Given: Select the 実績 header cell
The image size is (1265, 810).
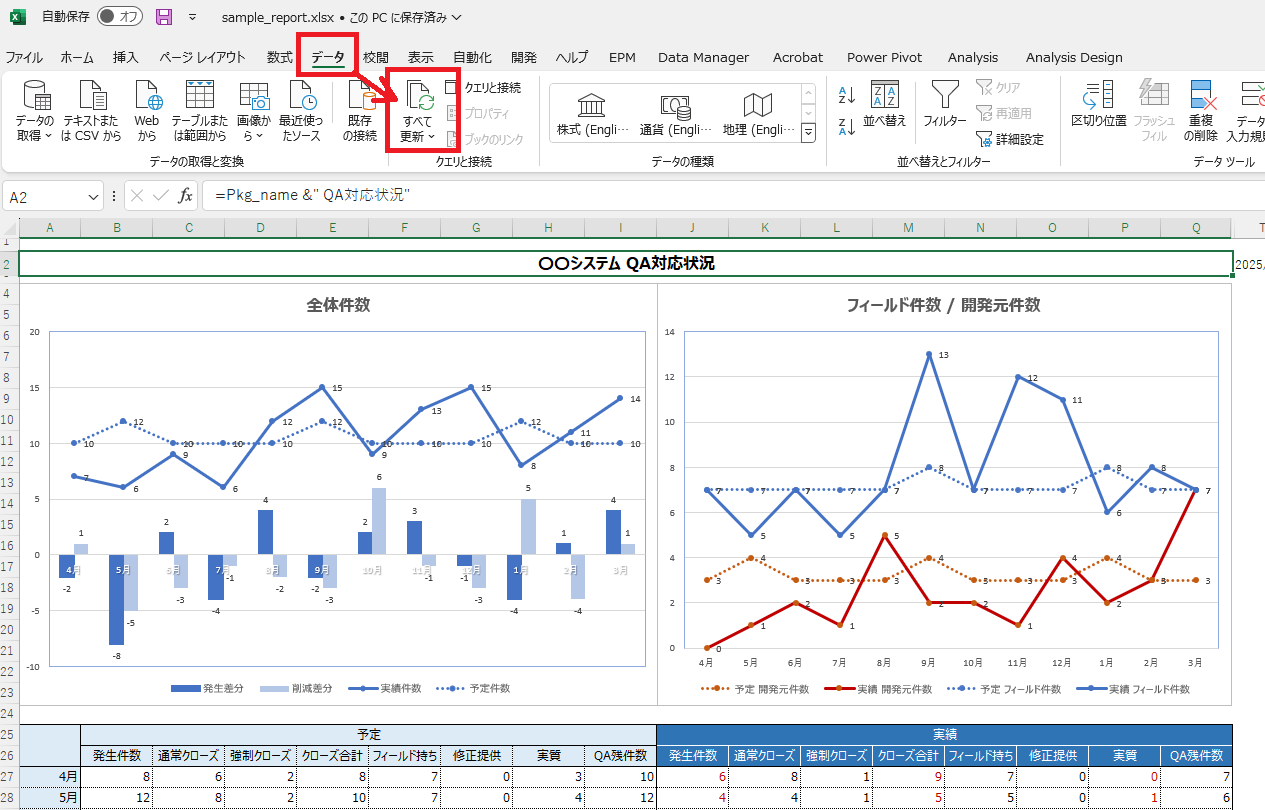Looking at the screenshot, I should (x=944, y=735).
